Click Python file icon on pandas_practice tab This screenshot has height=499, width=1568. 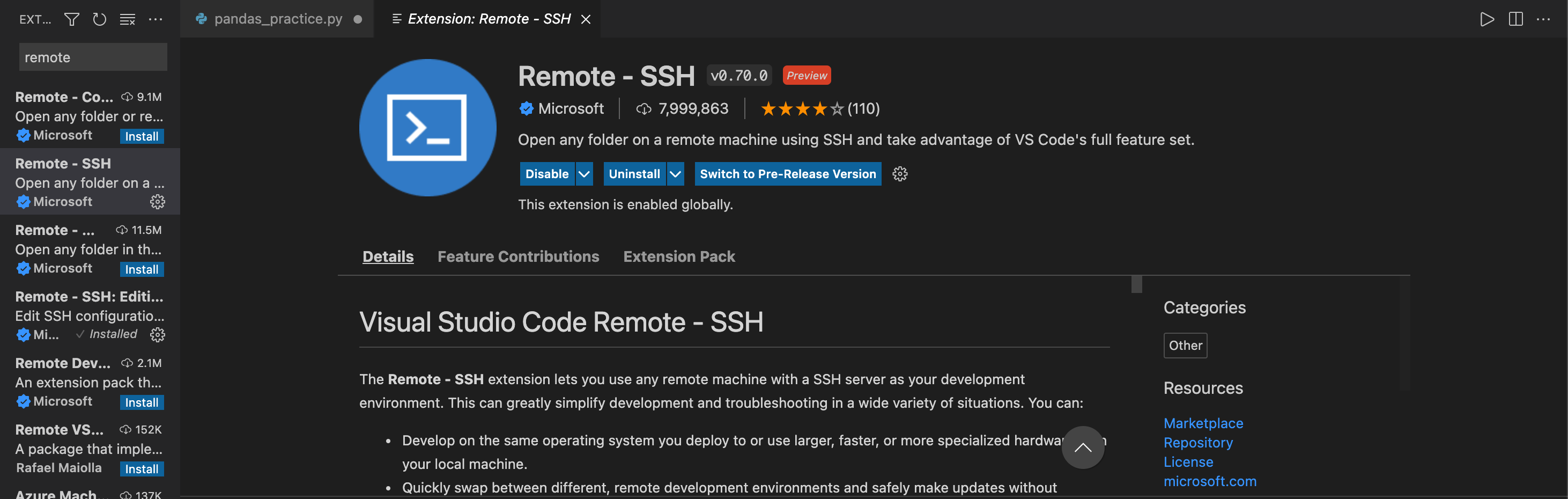202,19
